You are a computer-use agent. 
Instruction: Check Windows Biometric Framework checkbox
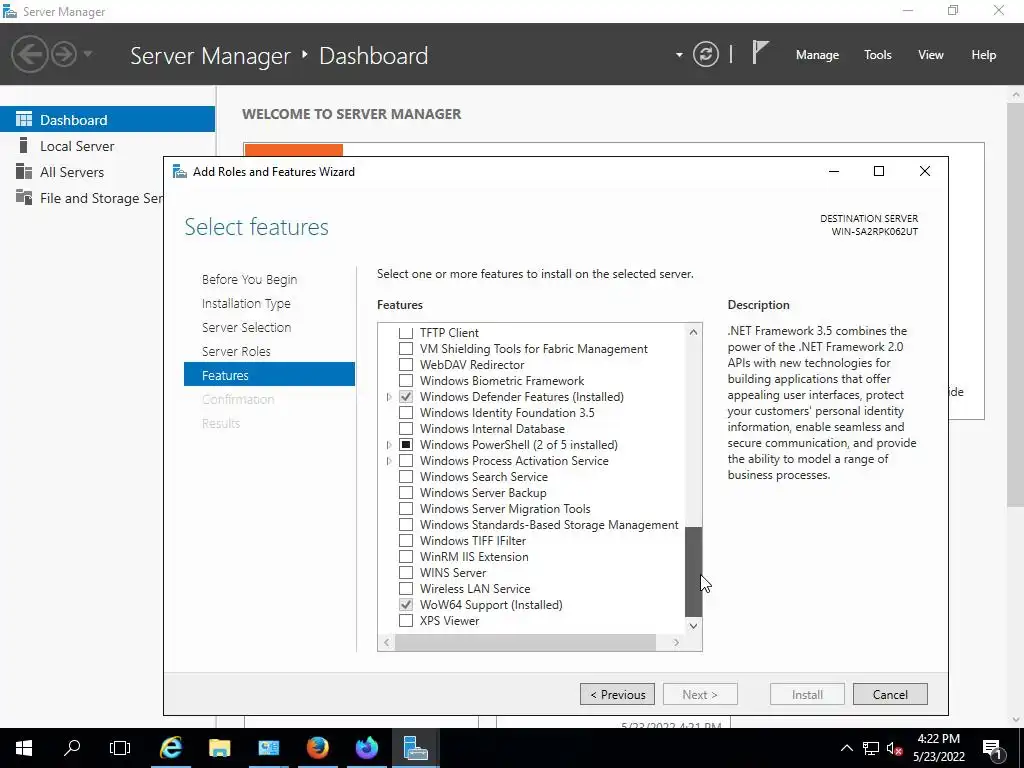pyautogui.click(x=406, y=381)
